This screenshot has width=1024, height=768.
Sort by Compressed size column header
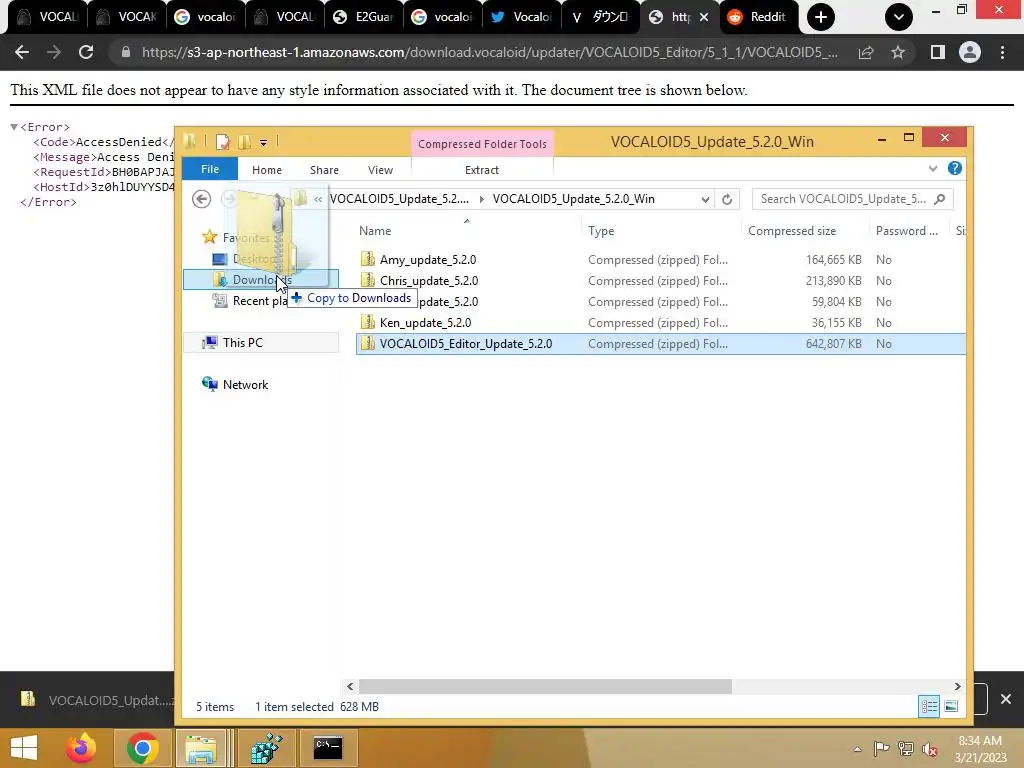(792, 231)
